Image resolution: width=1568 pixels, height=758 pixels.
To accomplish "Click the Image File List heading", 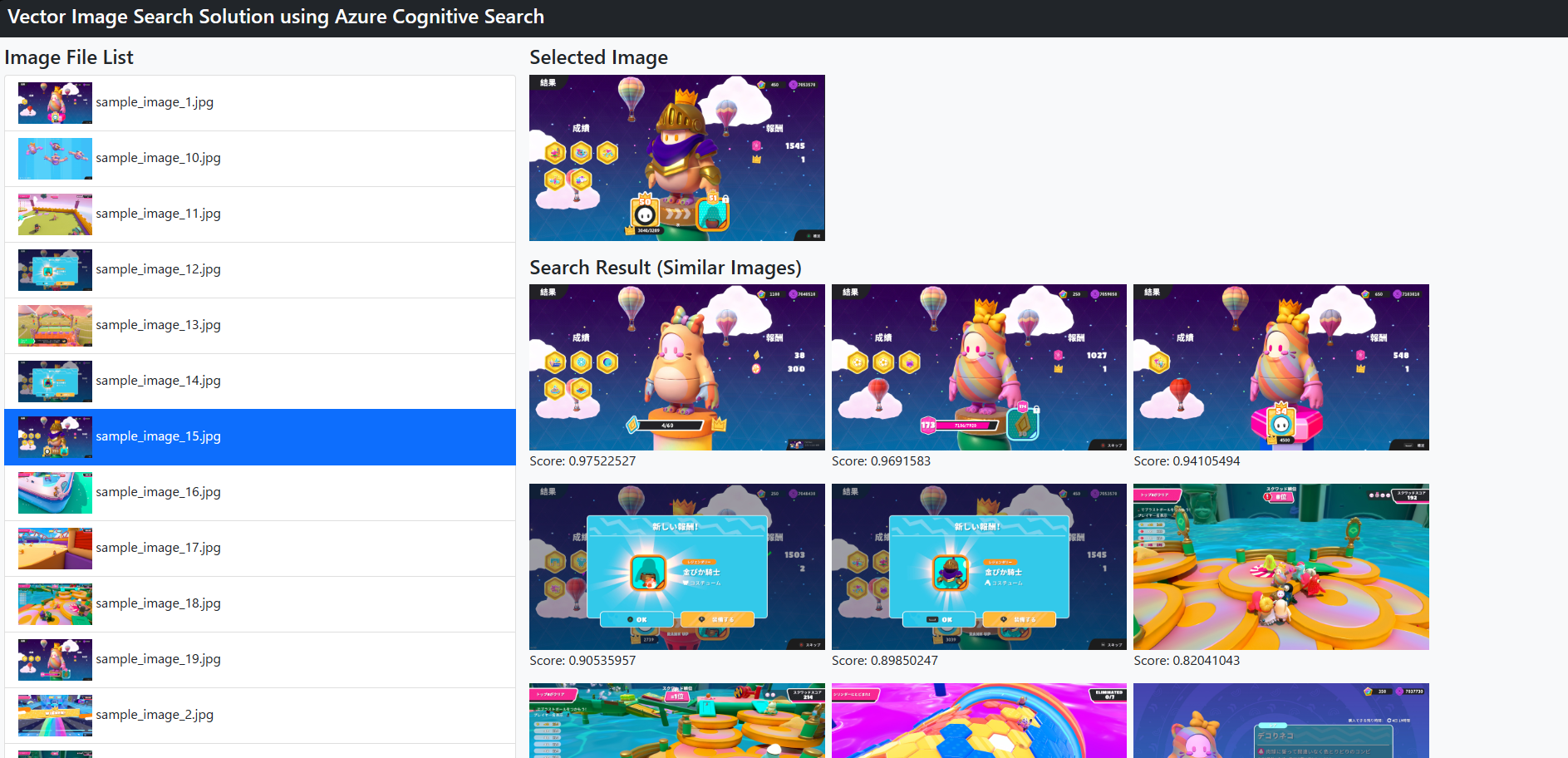I will point(69,57).
